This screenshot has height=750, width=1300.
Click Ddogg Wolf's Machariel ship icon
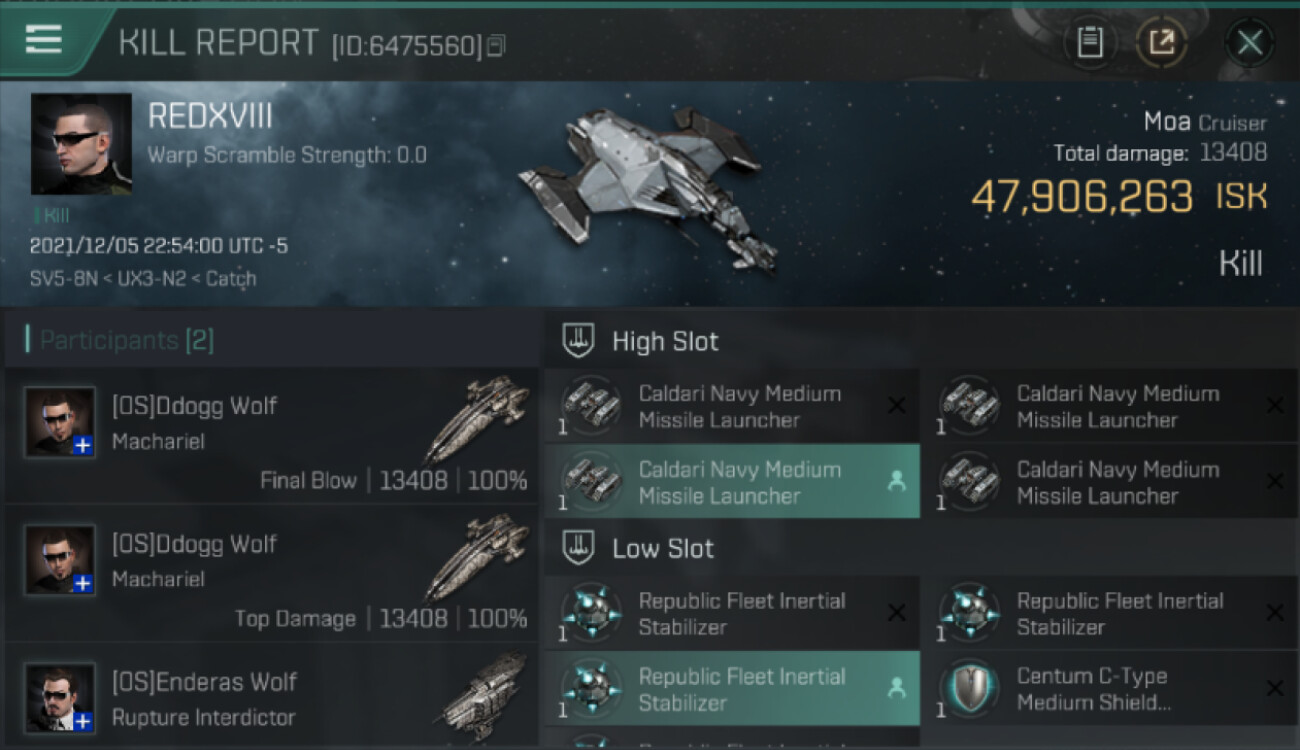coord(477,418)
